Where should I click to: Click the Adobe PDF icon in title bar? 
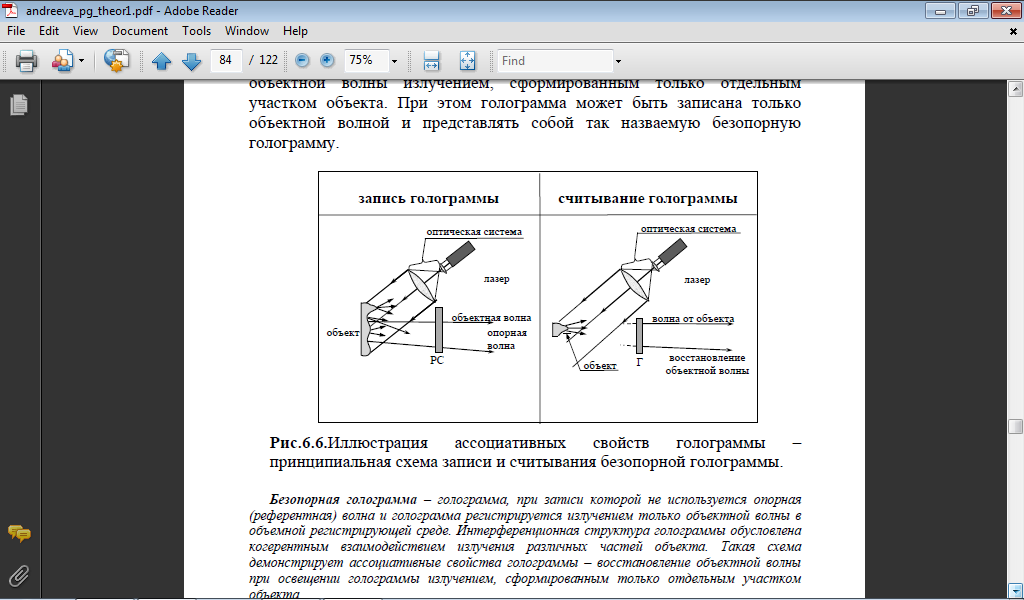(11, 10)
